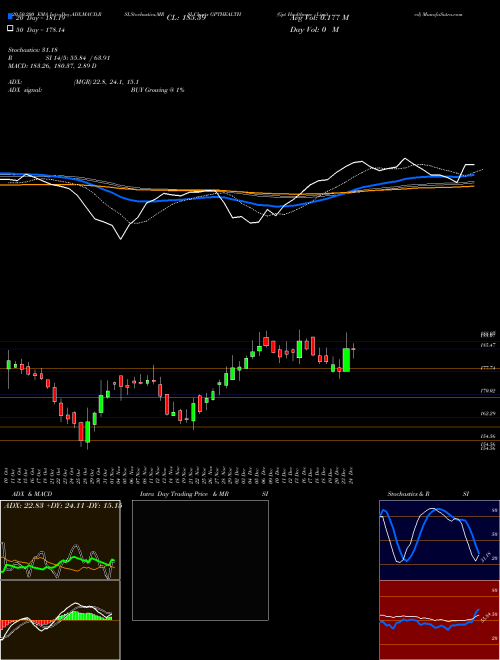
Task: Click the 'Avg Vol: 0.177 M' text
Action: (319, 18)
